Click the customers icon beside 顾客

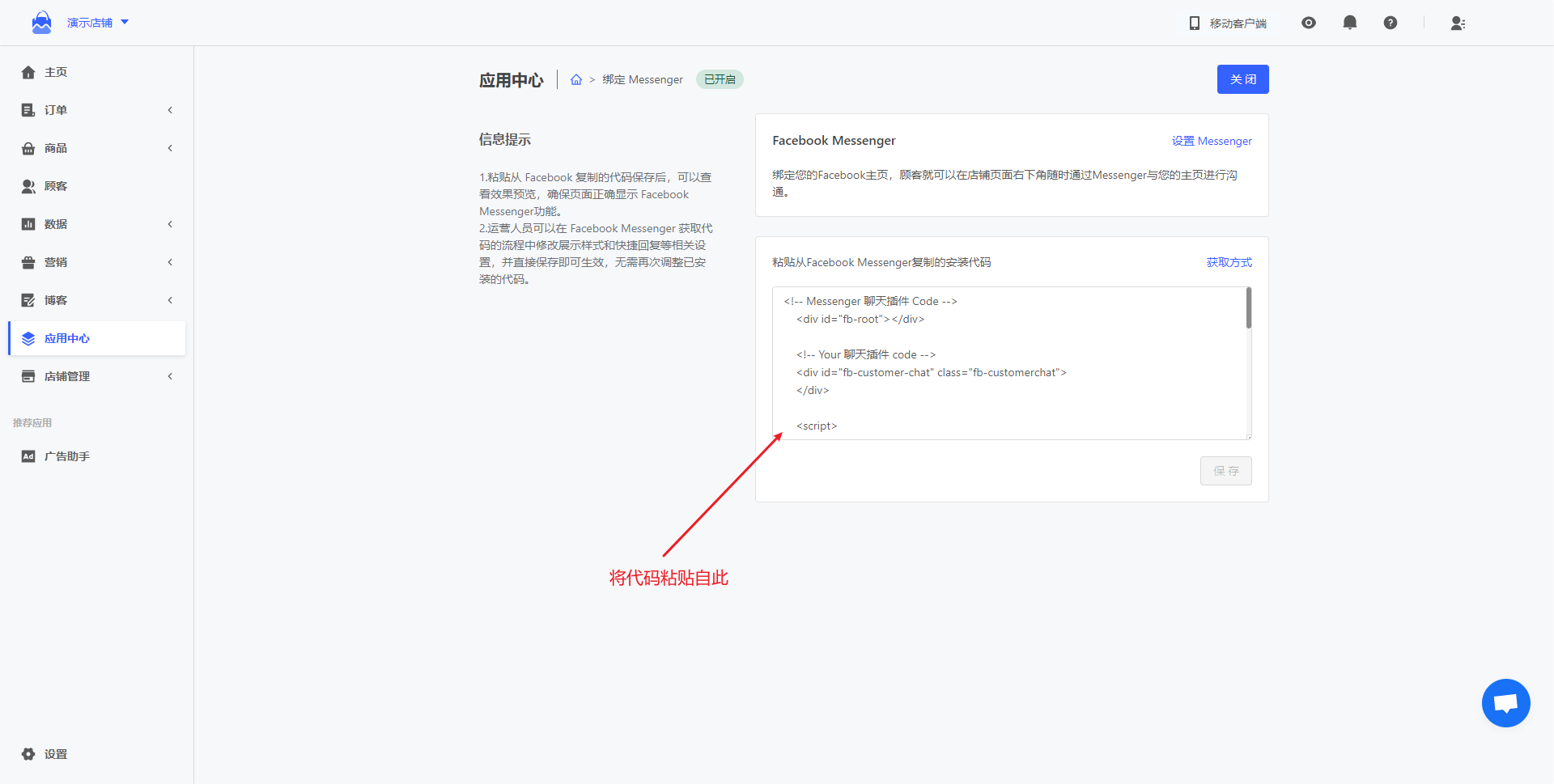(x=28, y=186)
